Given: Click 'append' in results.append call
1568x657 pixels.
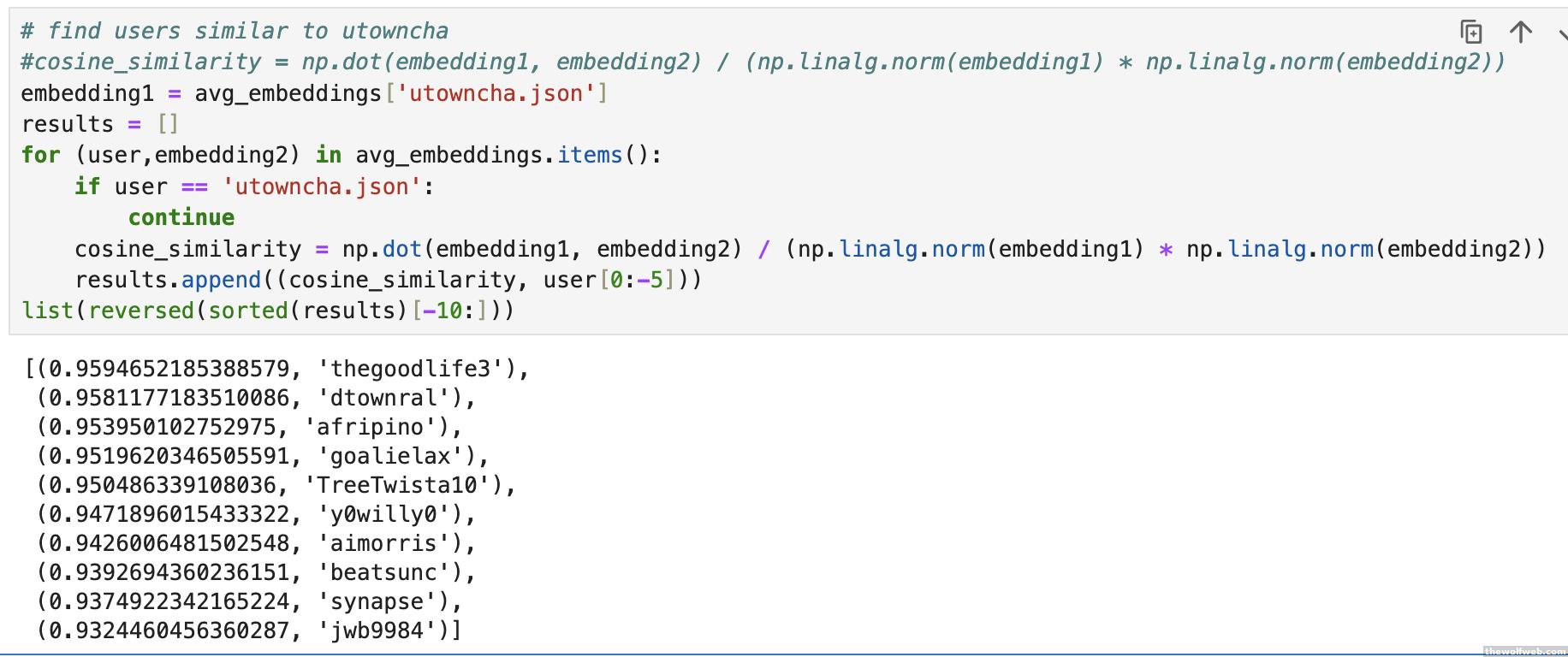Looking at the screenshot, I should pyautogui.click(x=221, y=280).
